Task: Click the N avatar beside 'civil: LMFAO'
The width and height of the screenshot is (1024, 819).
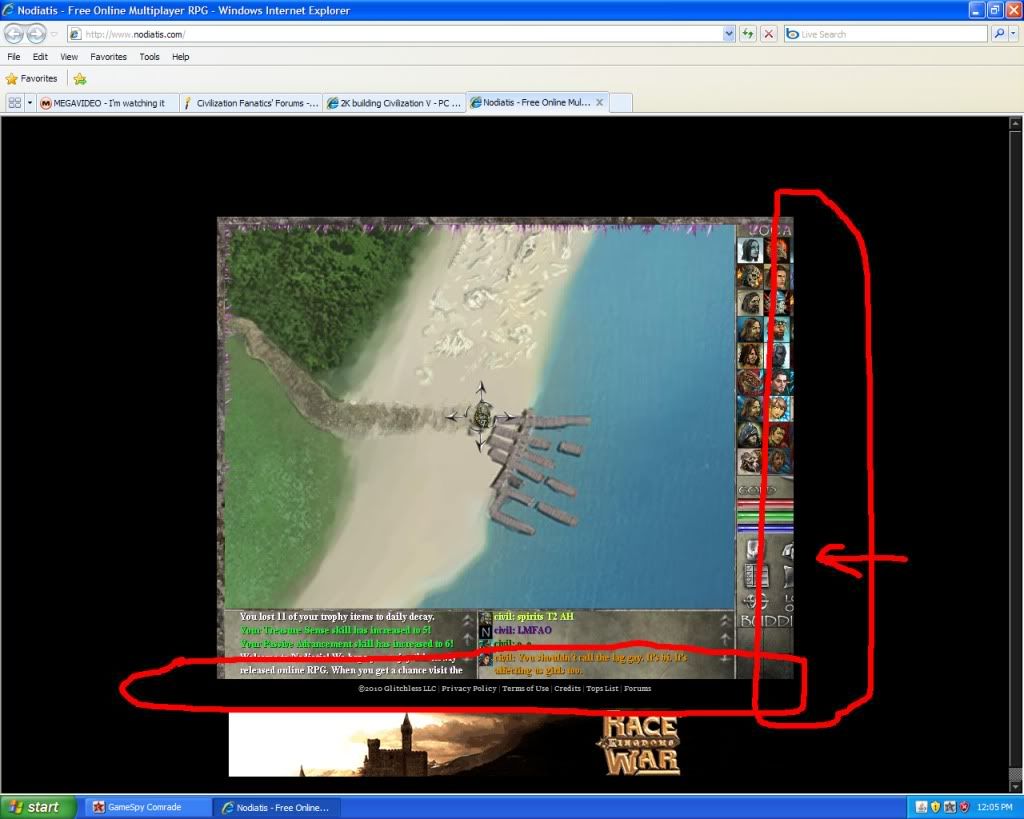Action: tap(485, 632)
